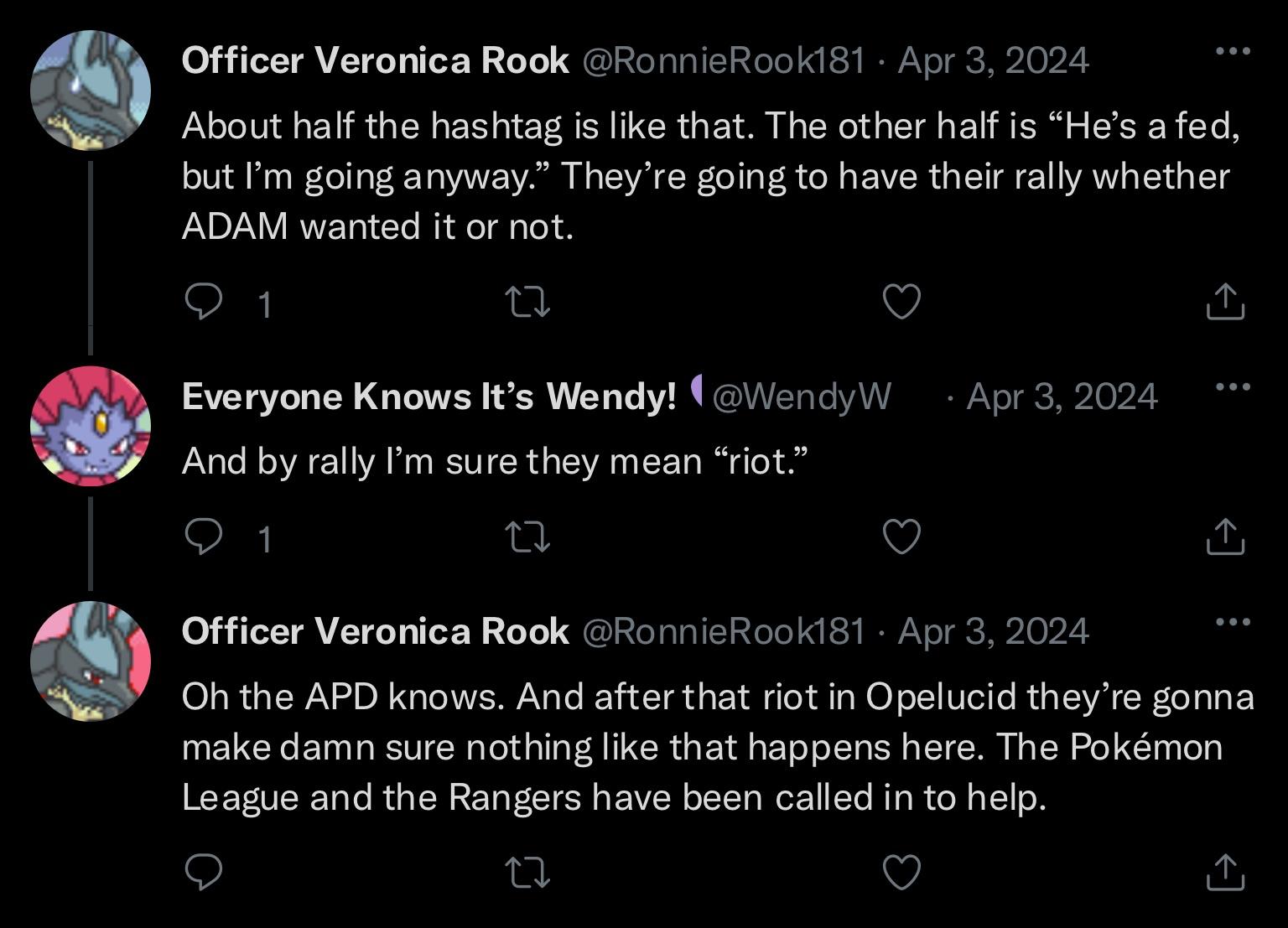Share the "Oh the APD knows" tweet
The image size is (1288, 928).
pos(1224,873)
